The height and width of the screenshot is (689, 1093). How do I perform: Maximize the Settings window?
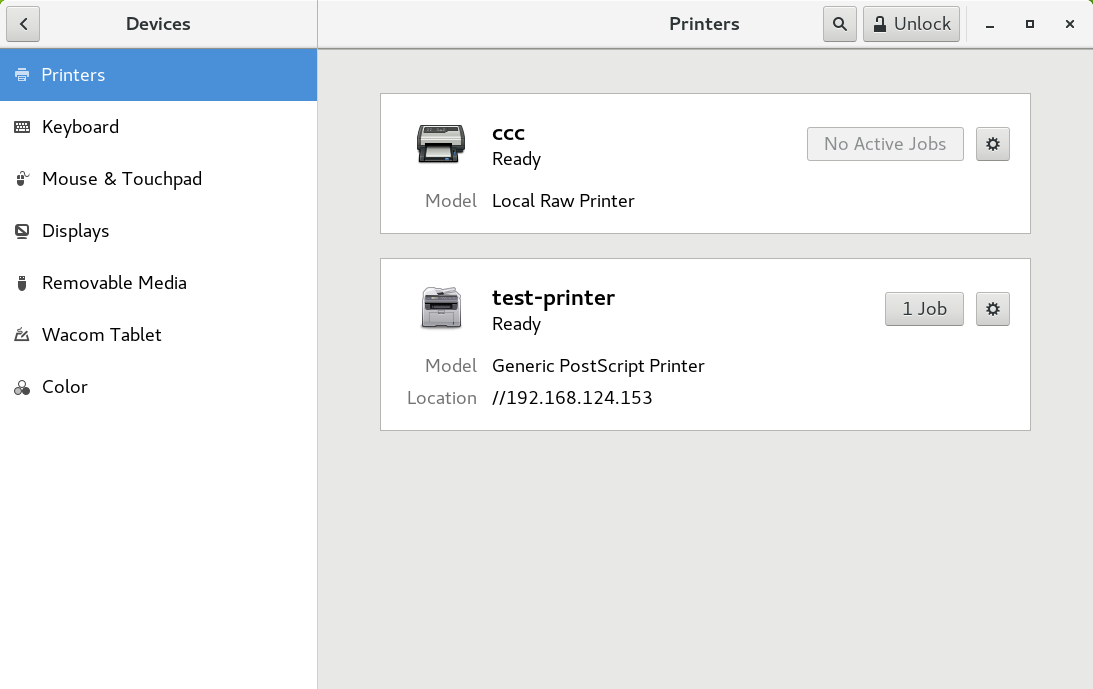[1030, 24]
